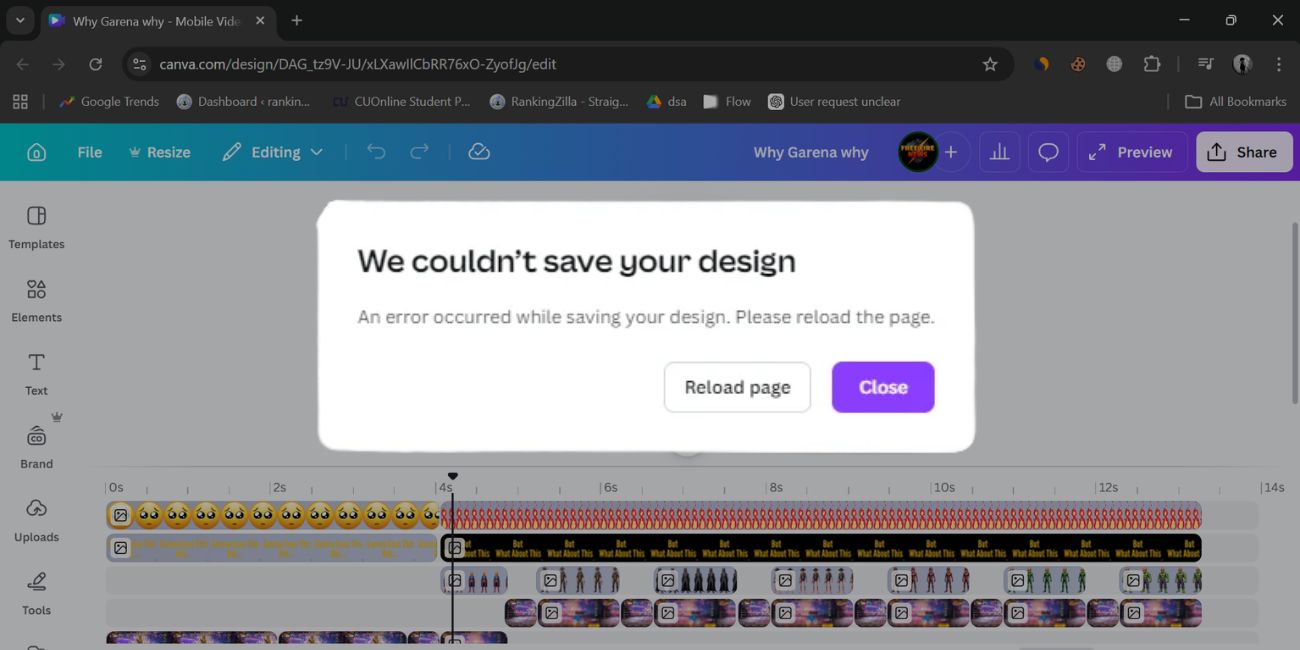Open the Tools panel
This screenshot has height=650, width=1300.
pyautogui.click(x=36, y=590)
